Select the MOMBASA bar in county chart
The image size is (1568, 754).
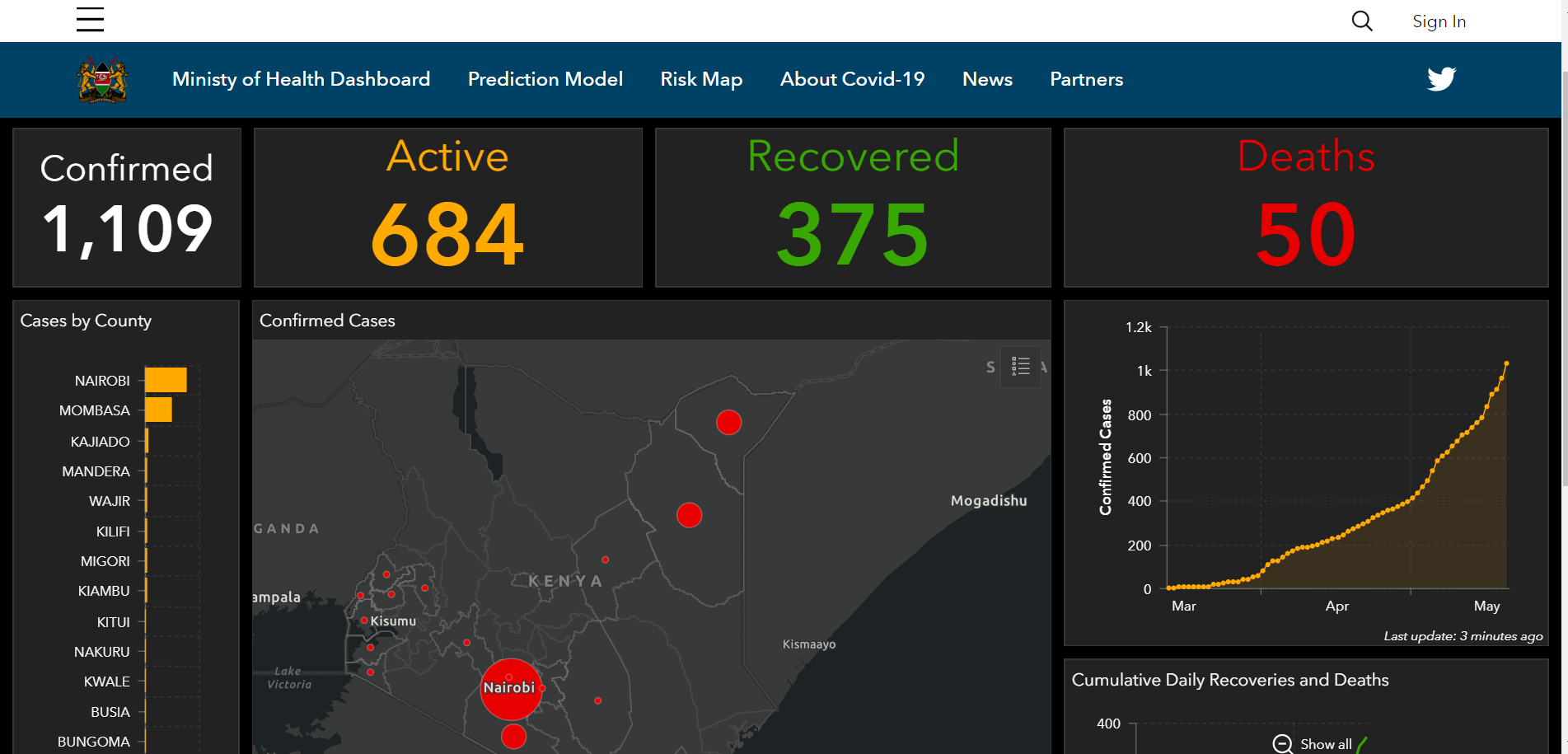158,410
